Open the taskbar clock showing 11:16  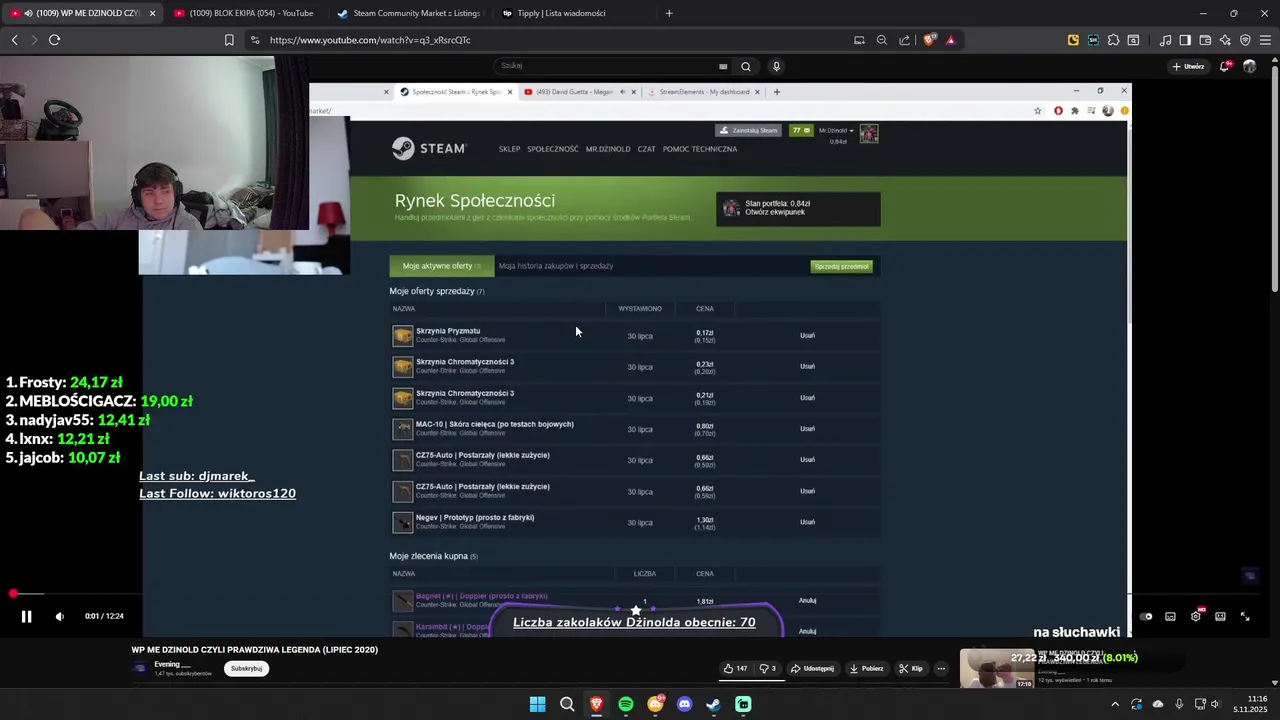(1250, 704)
